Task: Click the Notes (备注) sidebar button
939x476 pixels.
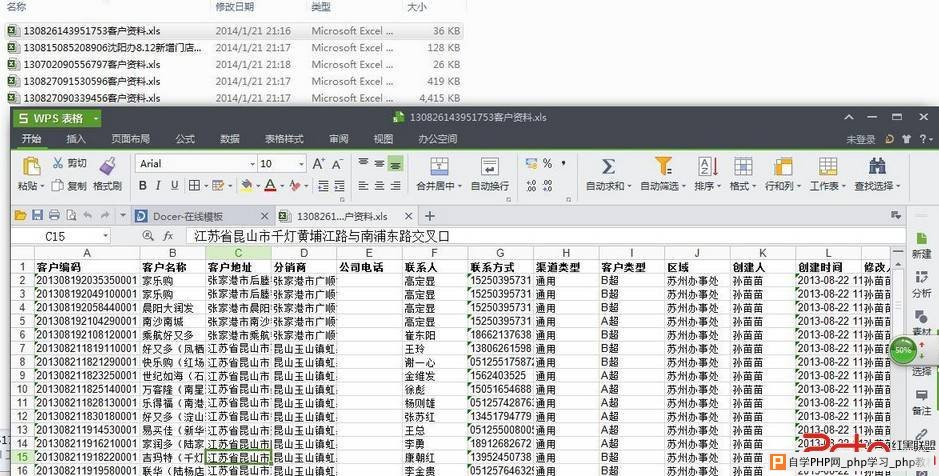Action: click(921, 402)
